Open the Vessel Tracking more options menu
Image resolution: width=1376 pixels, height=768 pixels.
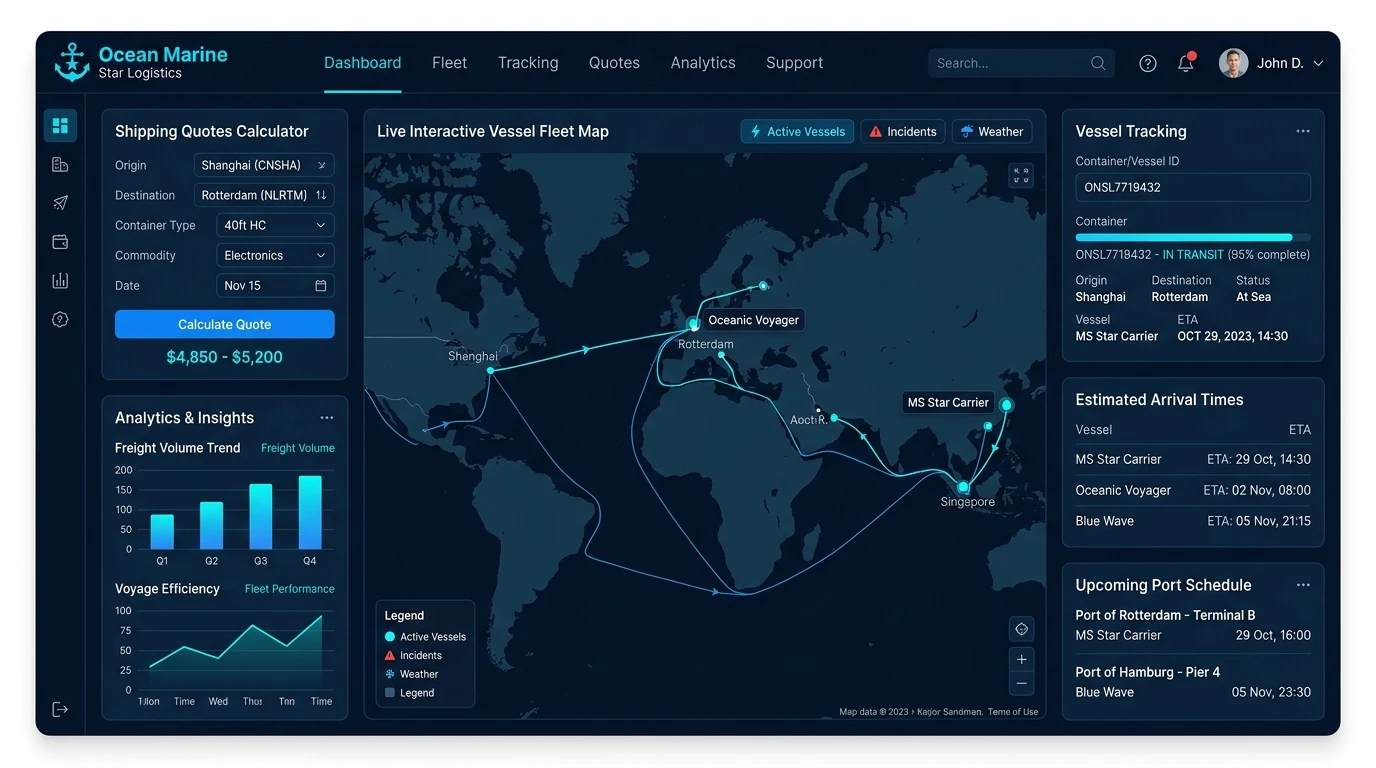[1303, 131]
